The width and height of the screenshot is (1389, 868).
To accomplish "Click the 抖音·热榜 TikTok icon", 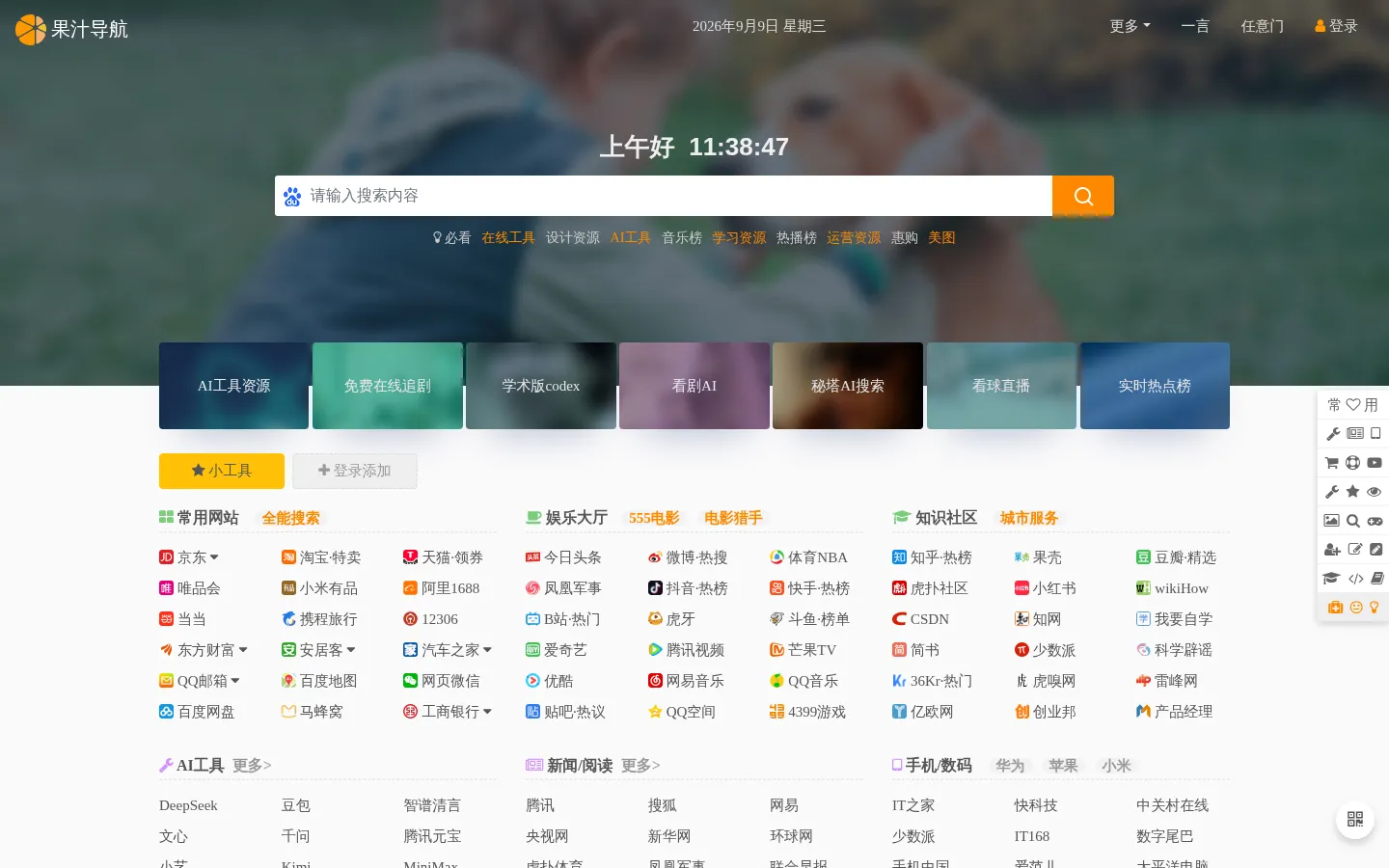I will pyautogui.click(x=655, y=588).
